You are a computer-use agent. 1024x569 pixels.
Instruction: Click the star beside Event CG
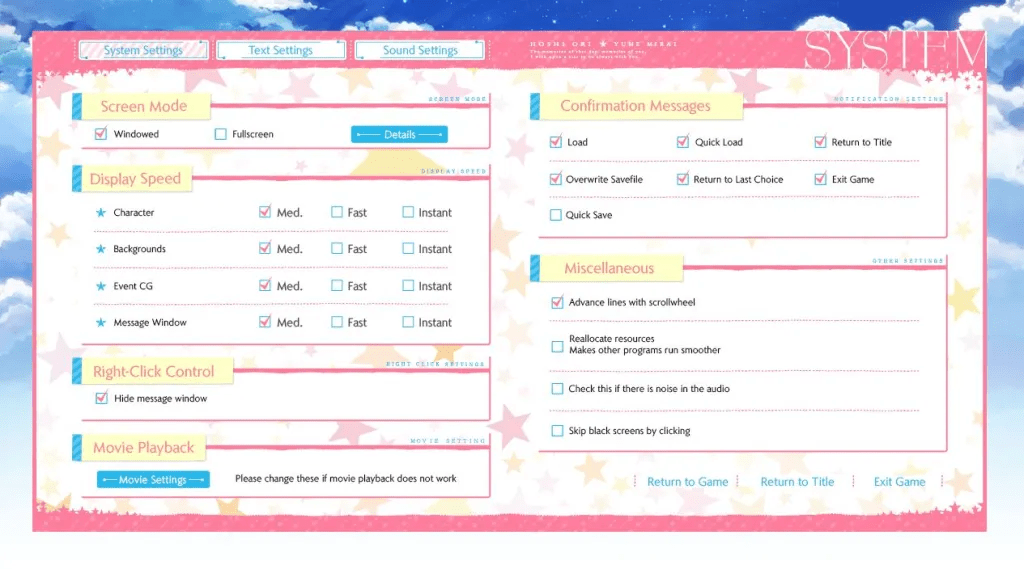[101, 286]
